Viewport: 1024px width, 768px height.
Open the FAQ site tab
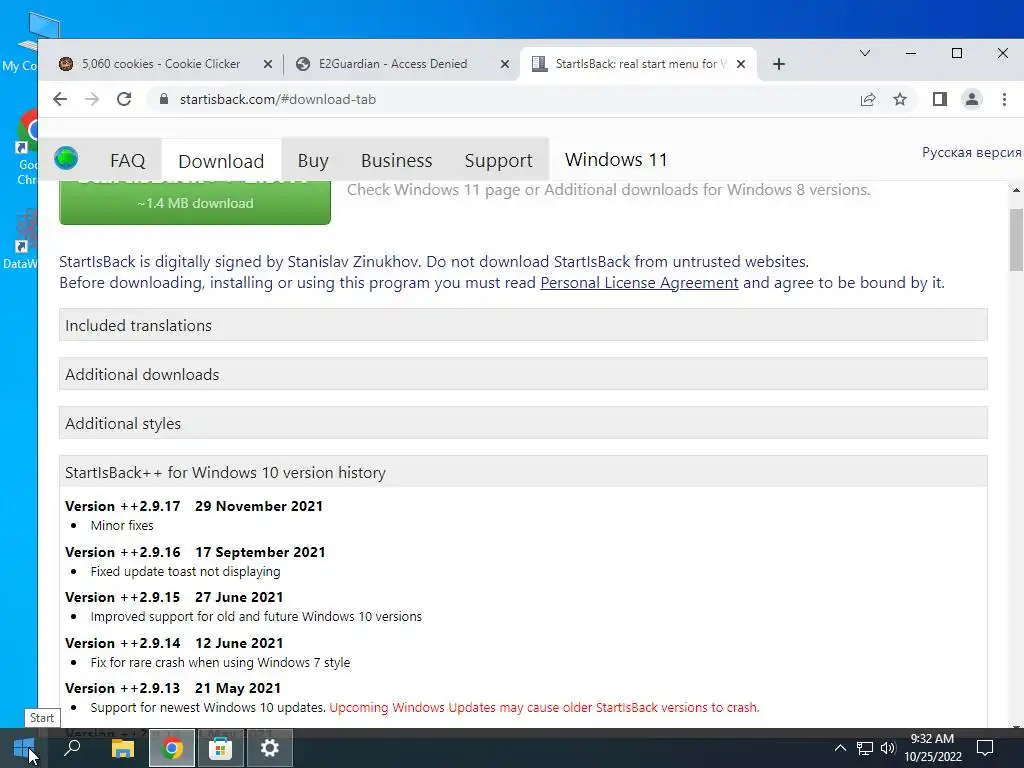point(127,160)
